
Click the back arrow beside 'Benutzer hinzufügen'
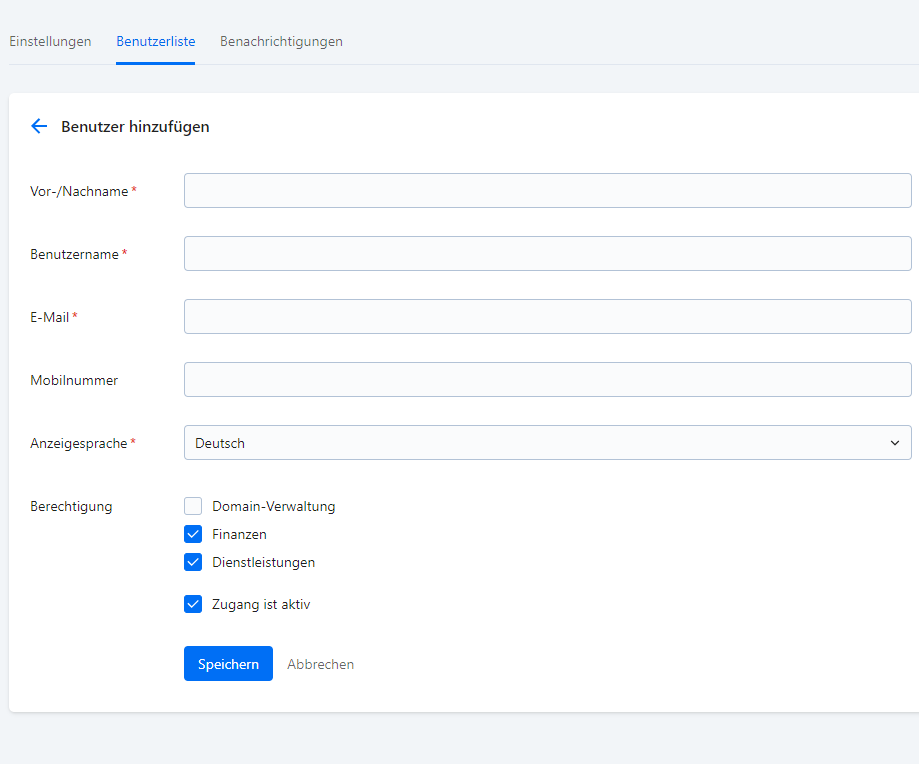[39, 126]
